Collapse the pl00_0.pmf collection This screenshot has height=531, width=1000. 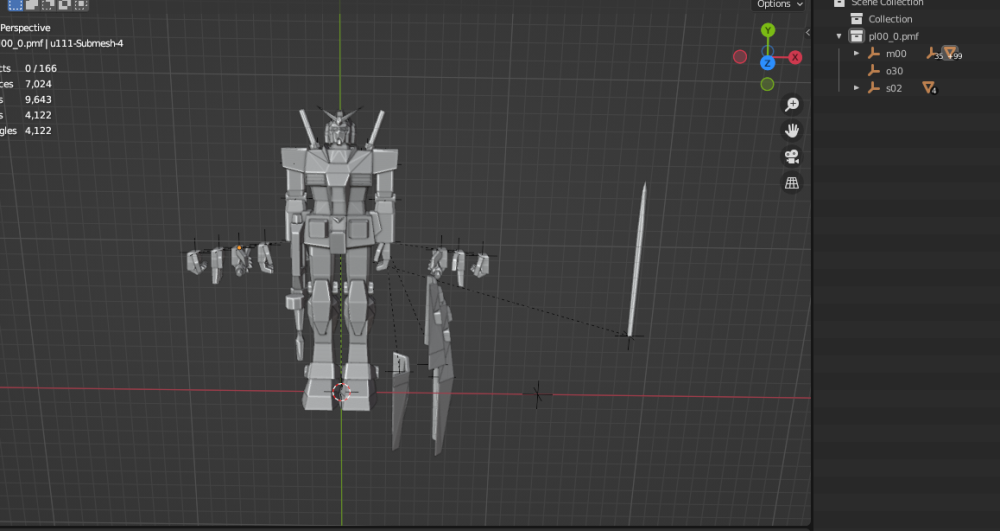(839, 36)
